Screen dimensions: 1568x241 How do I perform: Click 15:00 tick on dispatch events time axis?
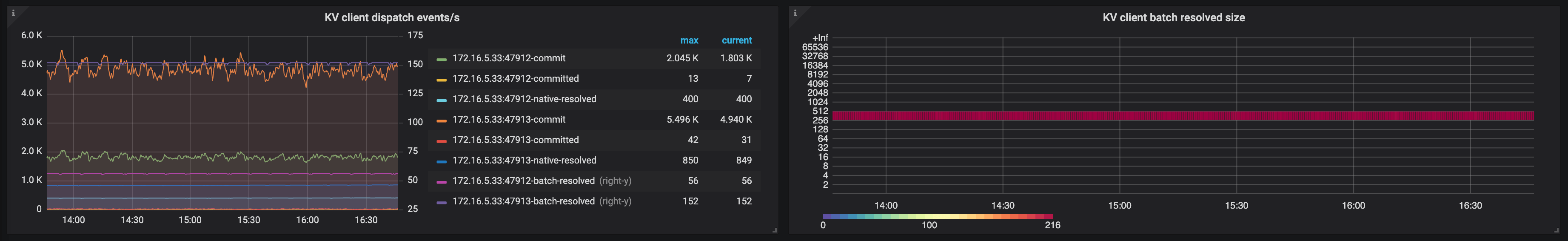tap(190, 220)
